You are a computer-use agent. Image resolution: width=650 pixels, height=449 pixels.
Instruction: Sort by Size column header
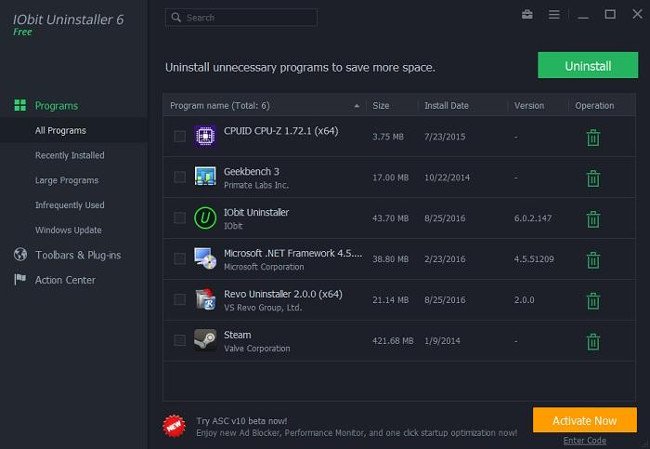click(381, 106)
